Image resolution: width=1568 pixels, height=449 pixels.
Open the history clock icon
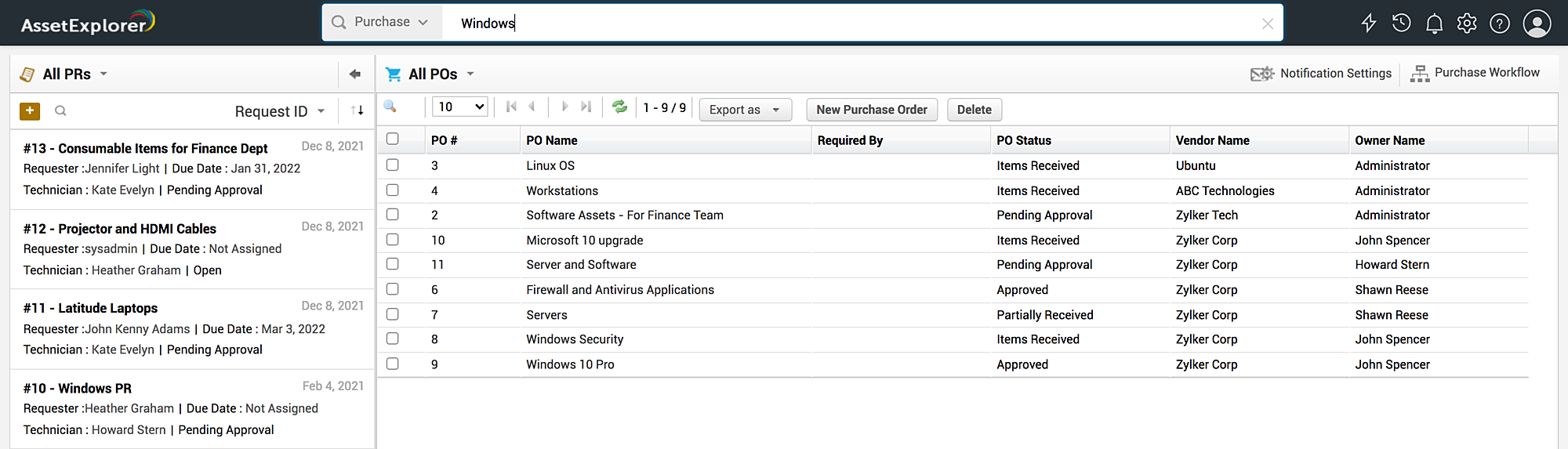(1402, 23)
